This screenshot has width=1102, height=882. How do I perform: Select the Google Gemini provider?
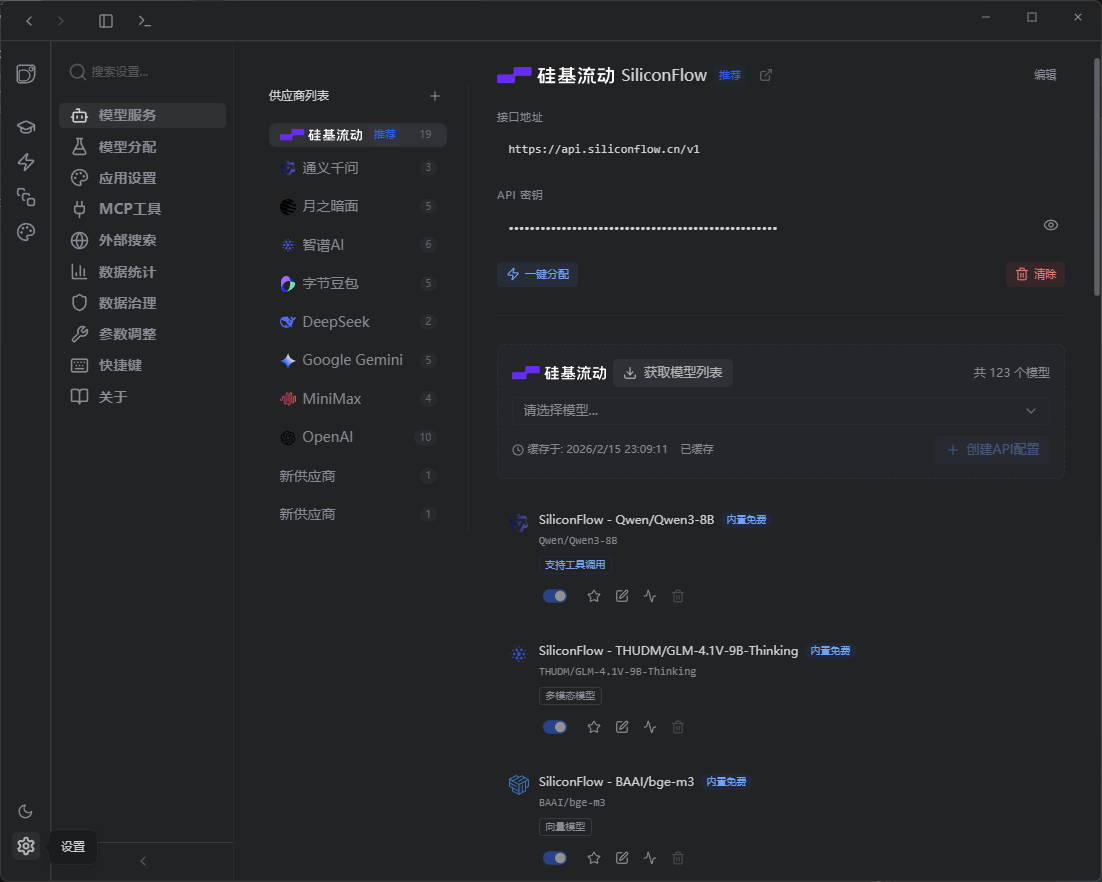pyautogui.click(x=357, y=359)
